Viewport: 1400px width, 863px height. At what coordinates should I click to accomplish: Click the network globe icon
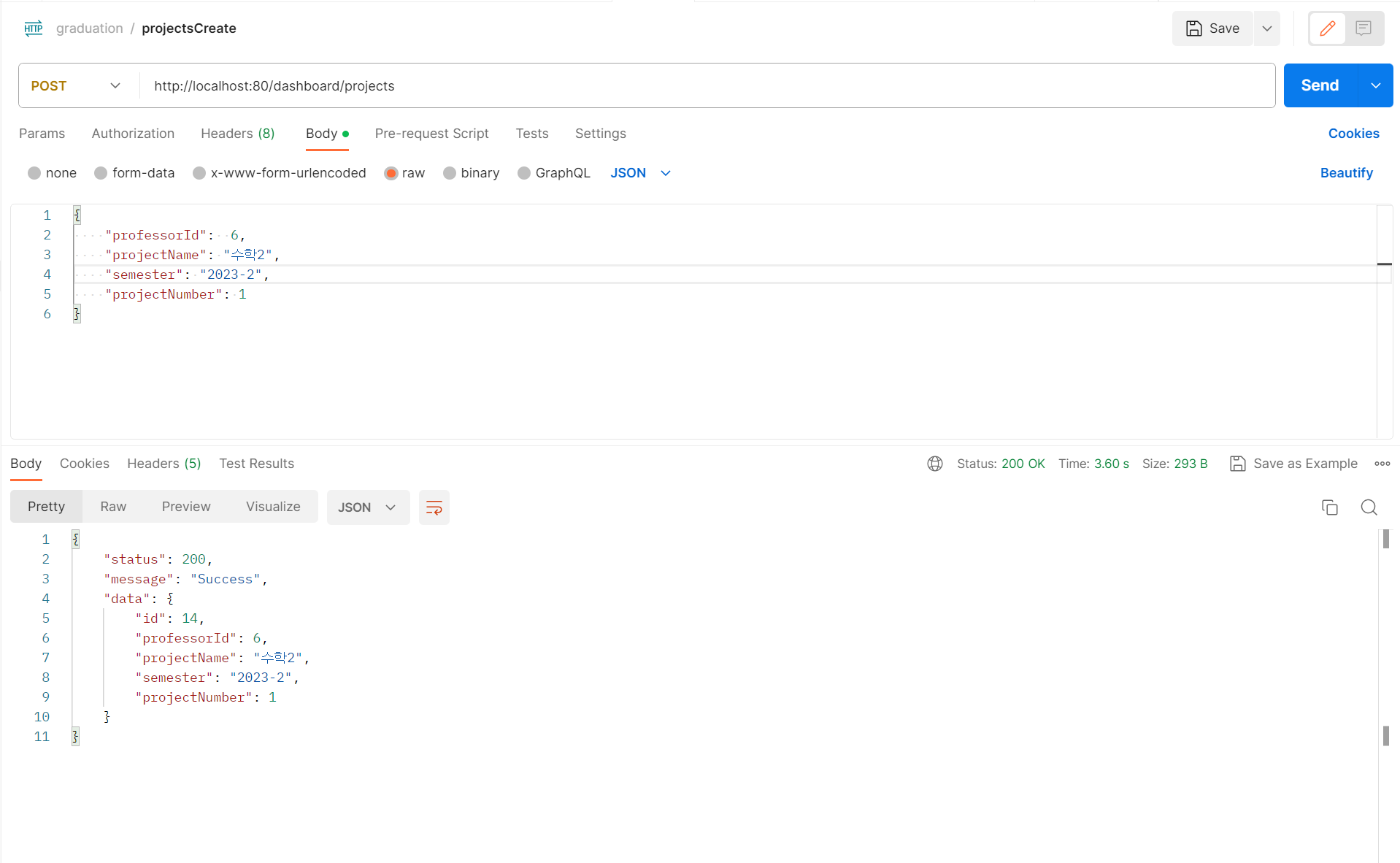tap(935, 464)
